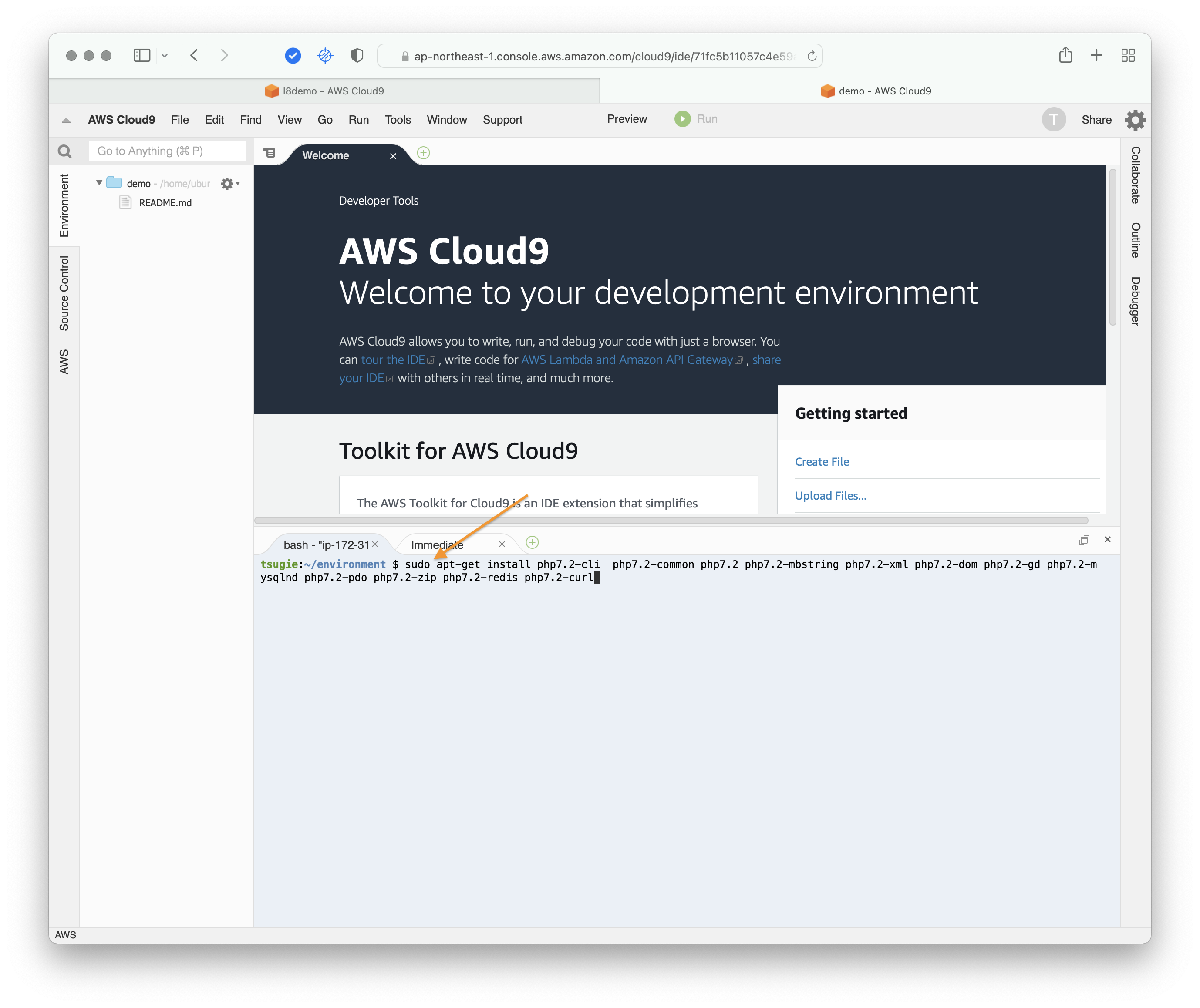This screenshot has height=1008, width=1200.
Task: Open Cloud9 preferences gear icon
Action: coord(1135,120)
